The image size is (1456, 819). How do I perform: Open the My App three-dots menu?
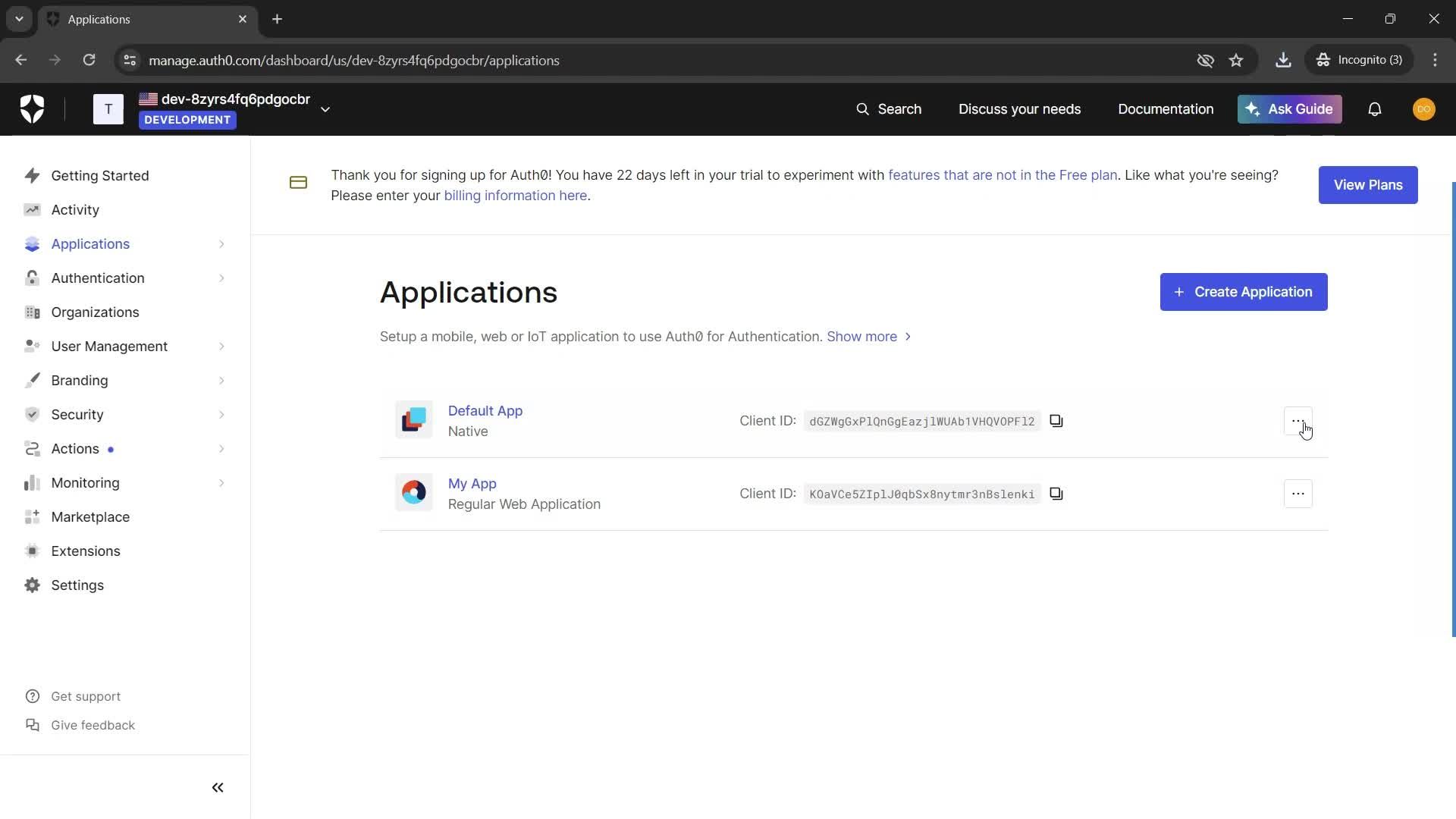pyautogui.click(x=1298, y=494)
